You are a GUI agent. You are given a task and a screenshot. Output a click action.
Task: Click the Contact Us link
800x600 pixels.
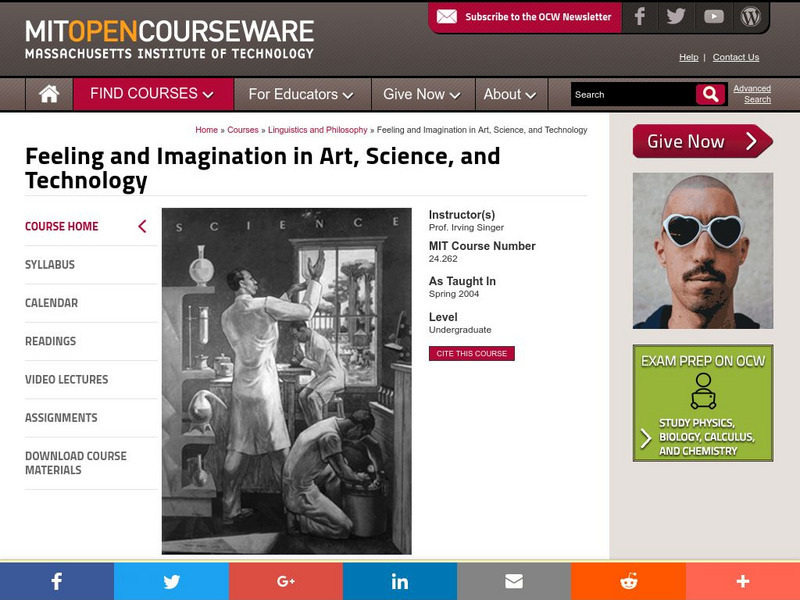point(736,57)
